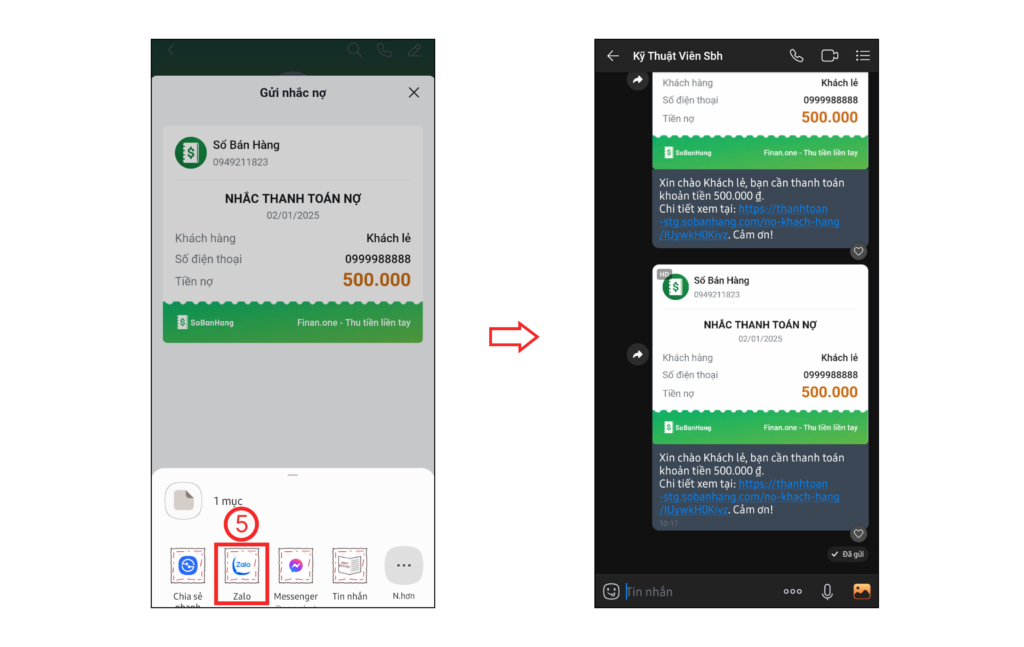Viewport: 1024px width, 647px height.
Task: Tap NHẮC THANH TOÁN NỢ heading in the chat image
Action: pyautogui.click(x=760, y=324)
